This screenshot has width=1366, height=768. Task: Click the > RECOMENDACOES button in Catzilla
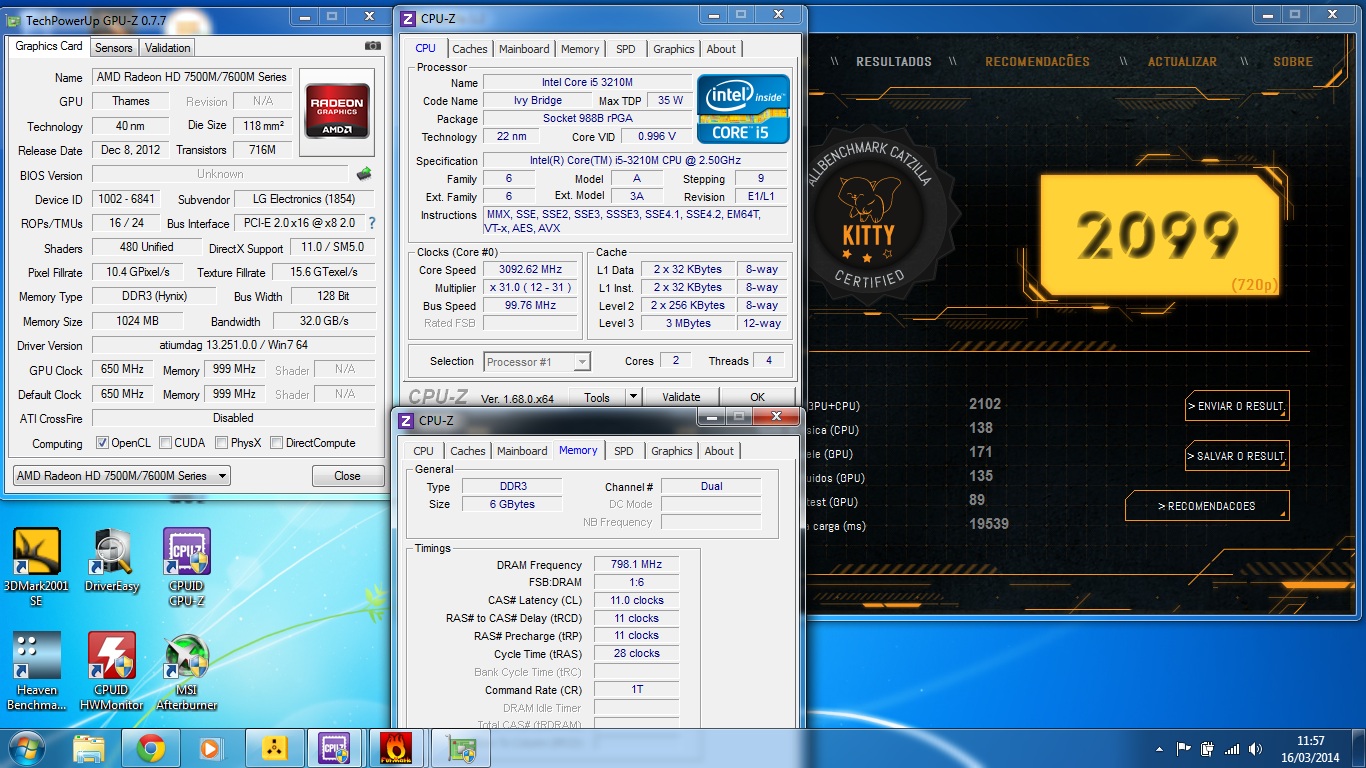pos(1207,506)
